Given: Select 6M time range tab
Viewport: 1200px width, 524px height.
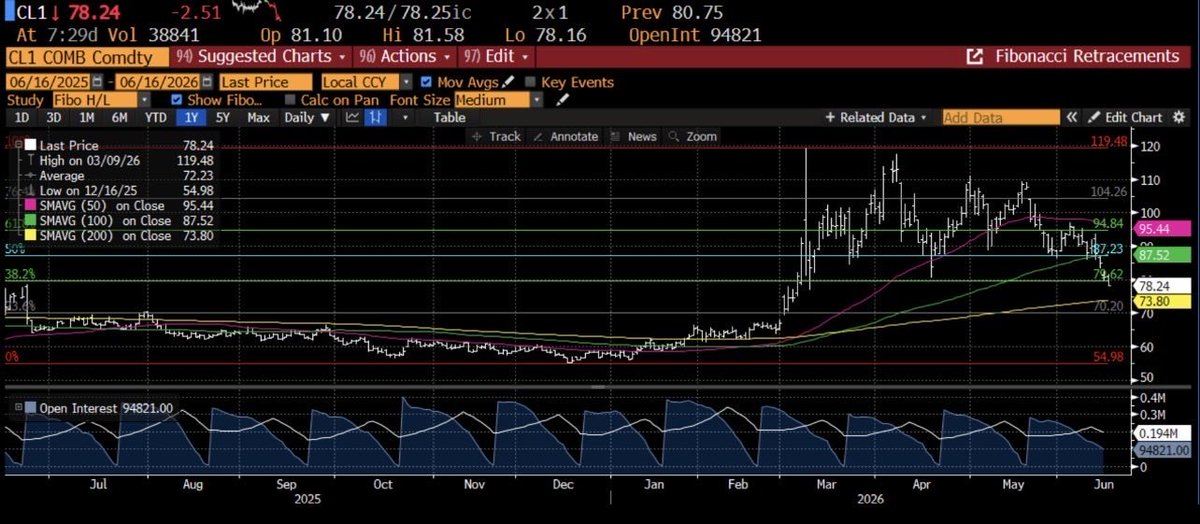Looking at the screenshot, I should coord(119,117).
